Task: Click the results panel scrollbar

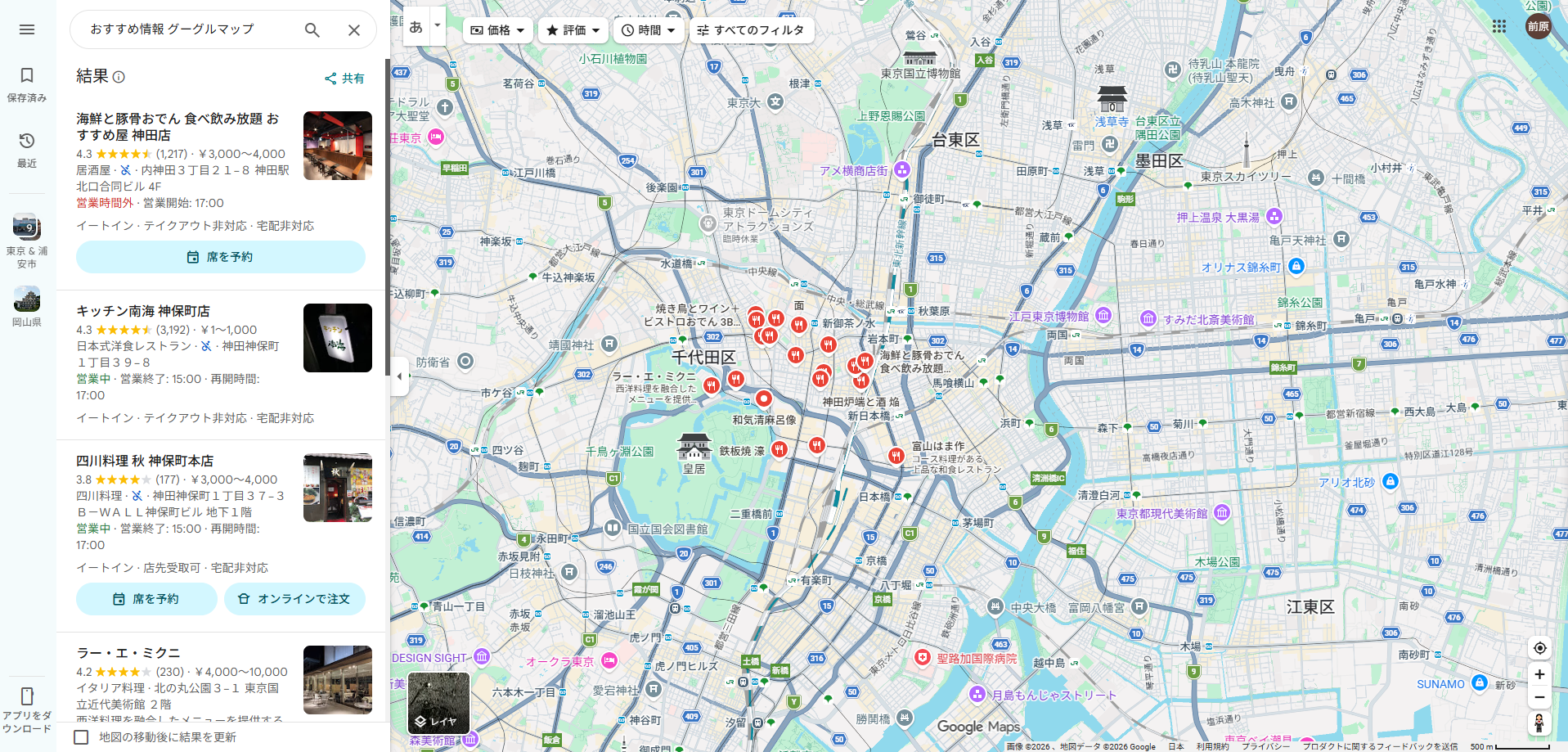Action: 388,217
